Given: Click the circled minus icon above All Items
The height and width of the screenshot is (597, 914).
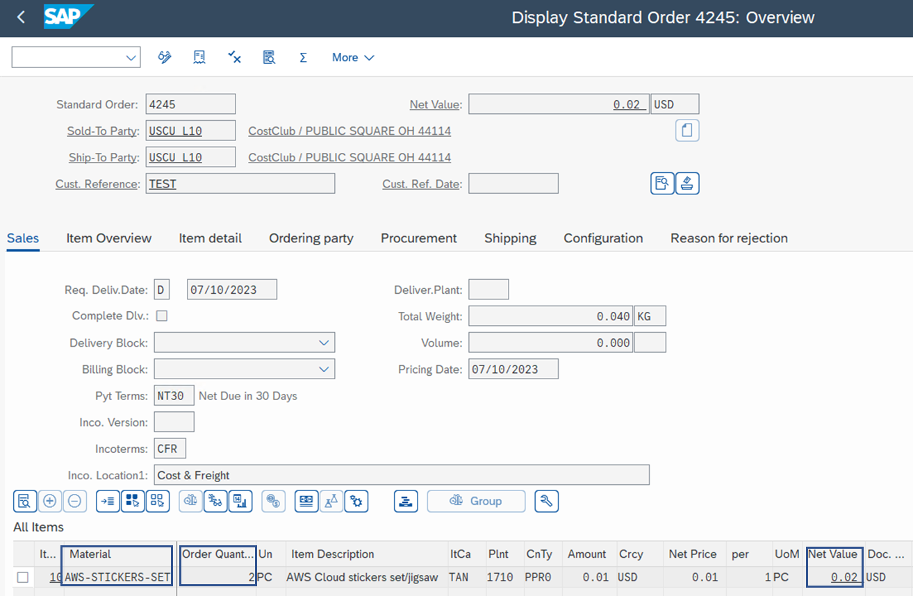Looking at the screenshot, I should [75, 501].
